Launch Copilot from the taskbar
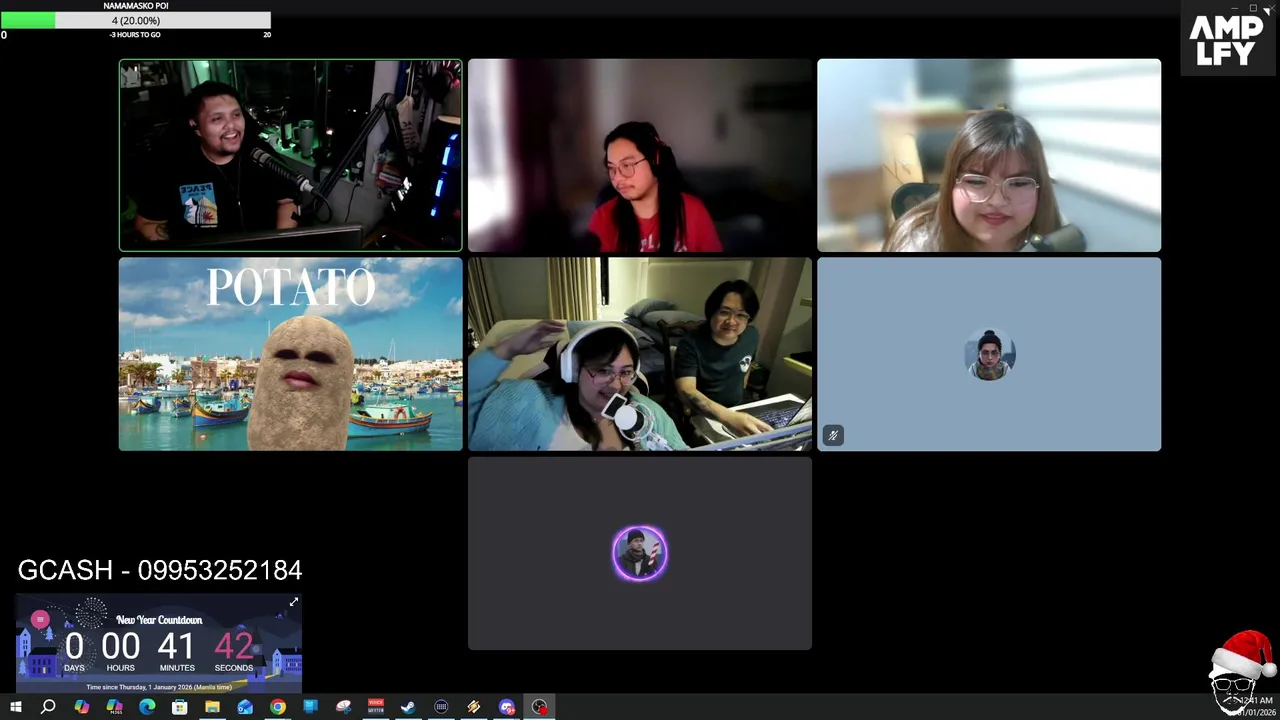This screenshot has height=720, width=1280. coord(81,707)
